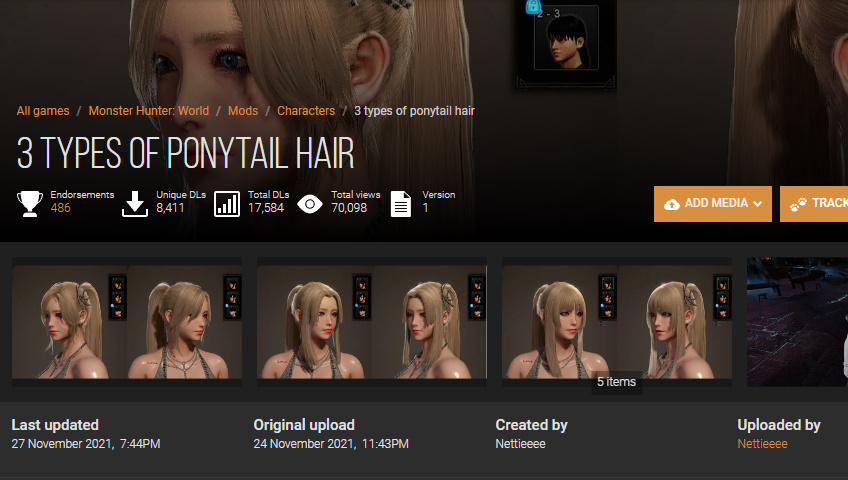
Task: Open the dark in-game scene thumbnail
Action: tap(797, 322)
